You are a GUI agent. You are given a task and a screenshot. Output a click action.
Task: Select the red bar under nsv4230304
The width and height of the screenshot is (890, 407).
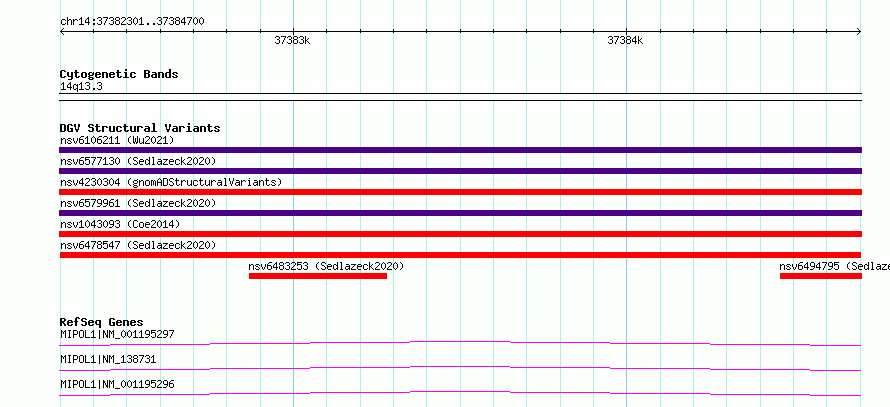(460, 192)
